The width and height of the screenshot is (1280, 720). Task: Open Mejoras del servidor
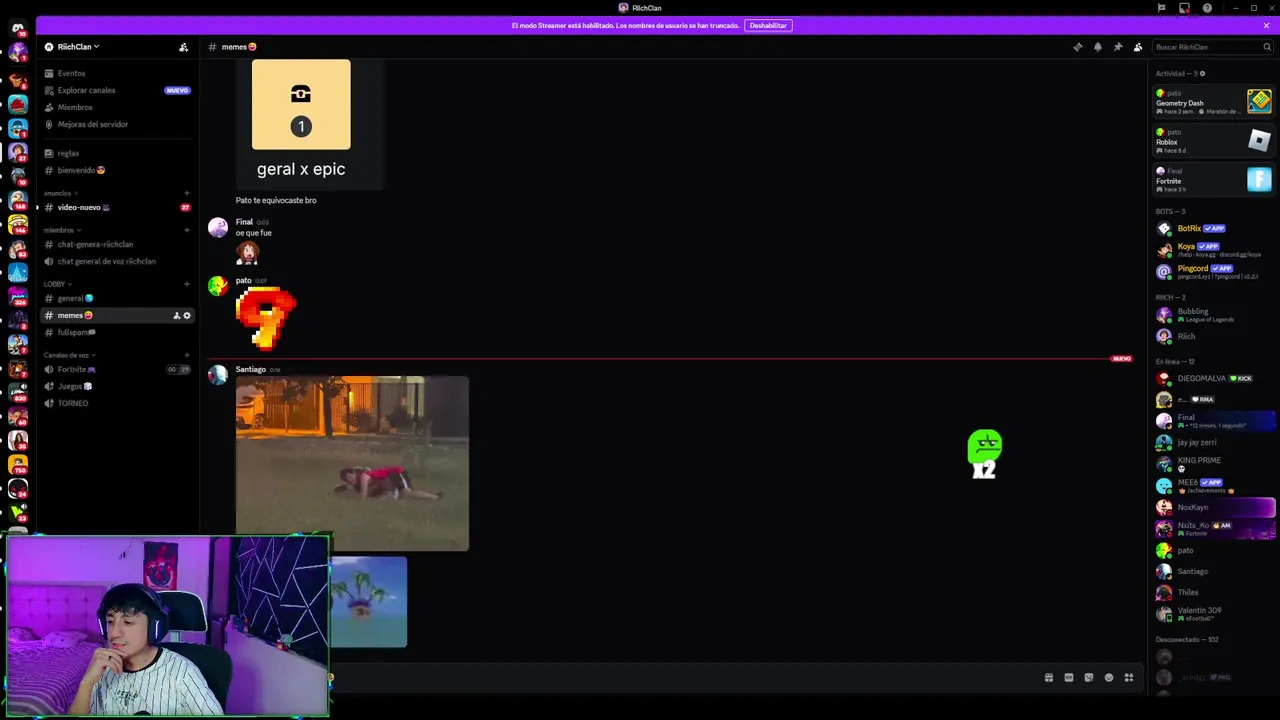(115, 124)
